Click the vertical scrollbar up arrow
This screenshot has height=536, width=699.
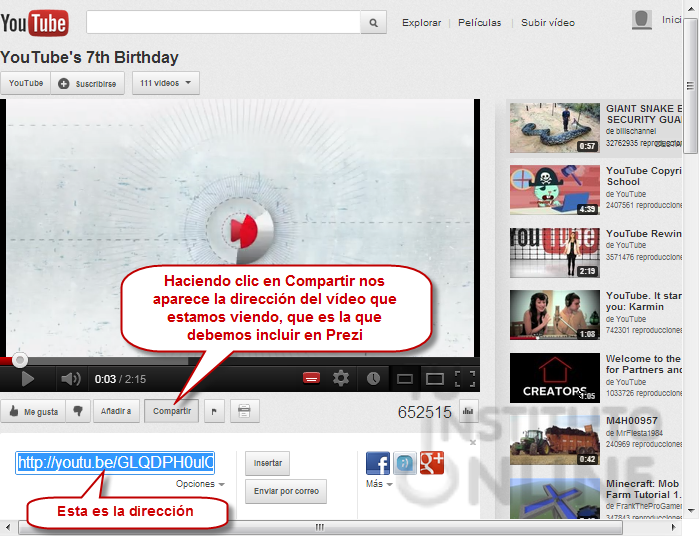tap(691, 8)
